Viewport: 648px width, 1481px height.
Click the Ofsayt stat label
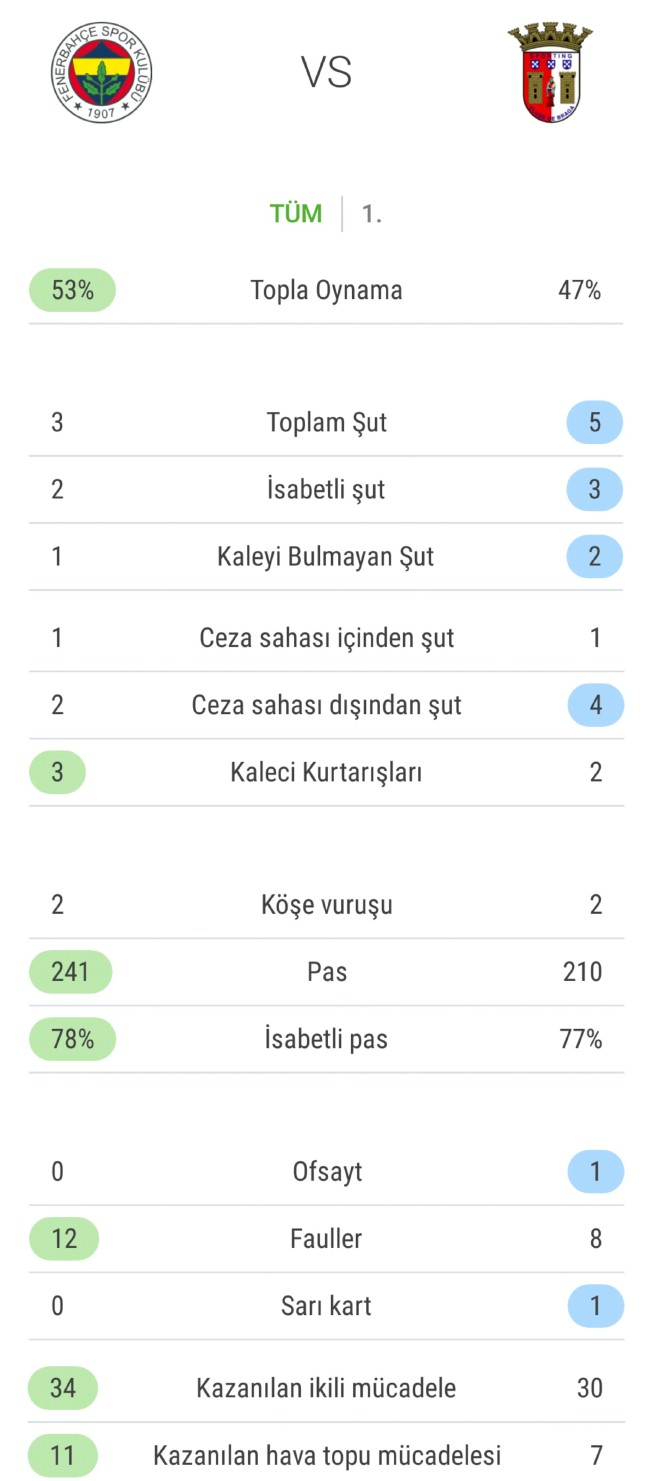point(326,1171)
